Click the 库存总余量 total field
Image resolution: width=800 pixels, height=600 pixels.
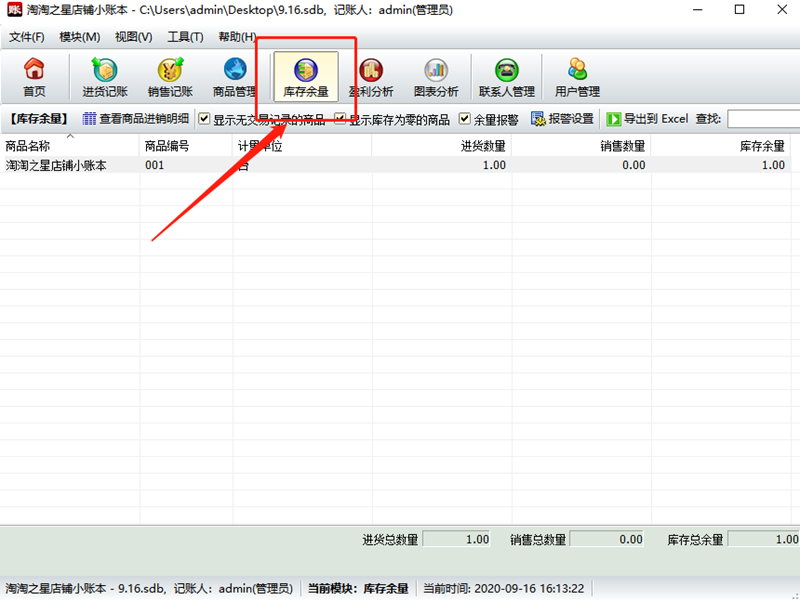763,539
